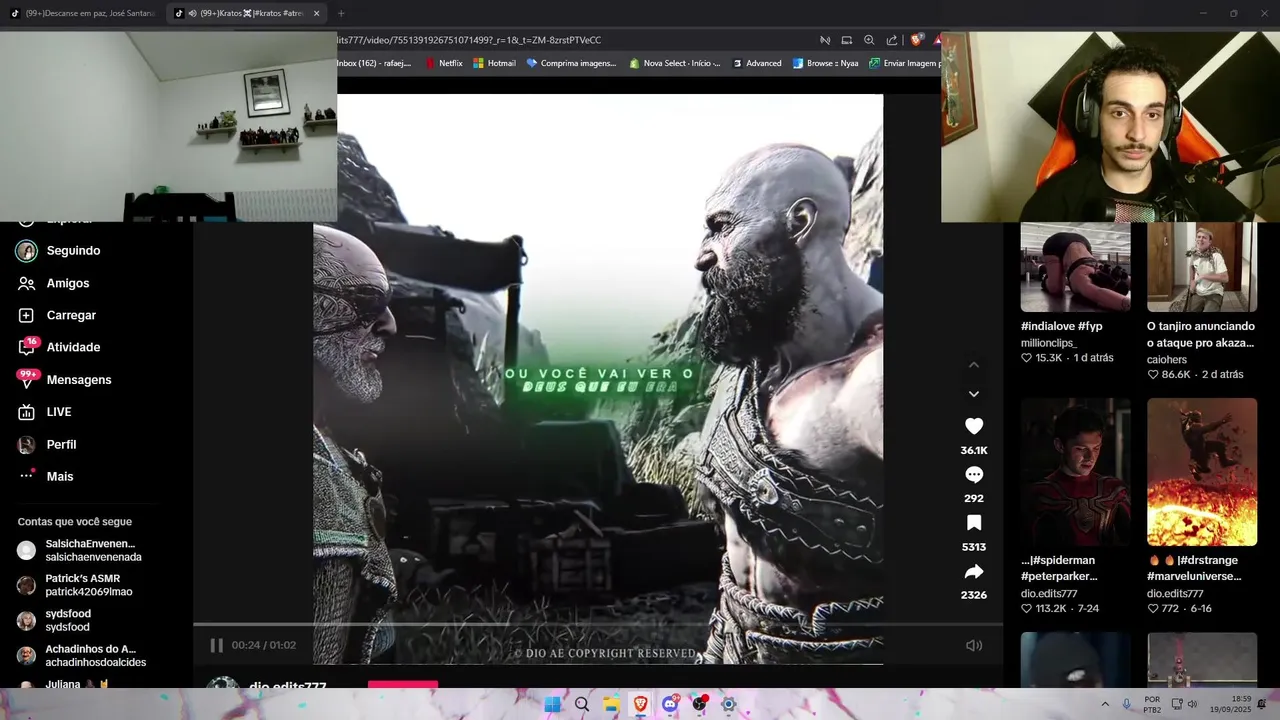Screen dimensions: 1280x720
Task: Toggle video volume speaker icon
Action: coord(974,645)
